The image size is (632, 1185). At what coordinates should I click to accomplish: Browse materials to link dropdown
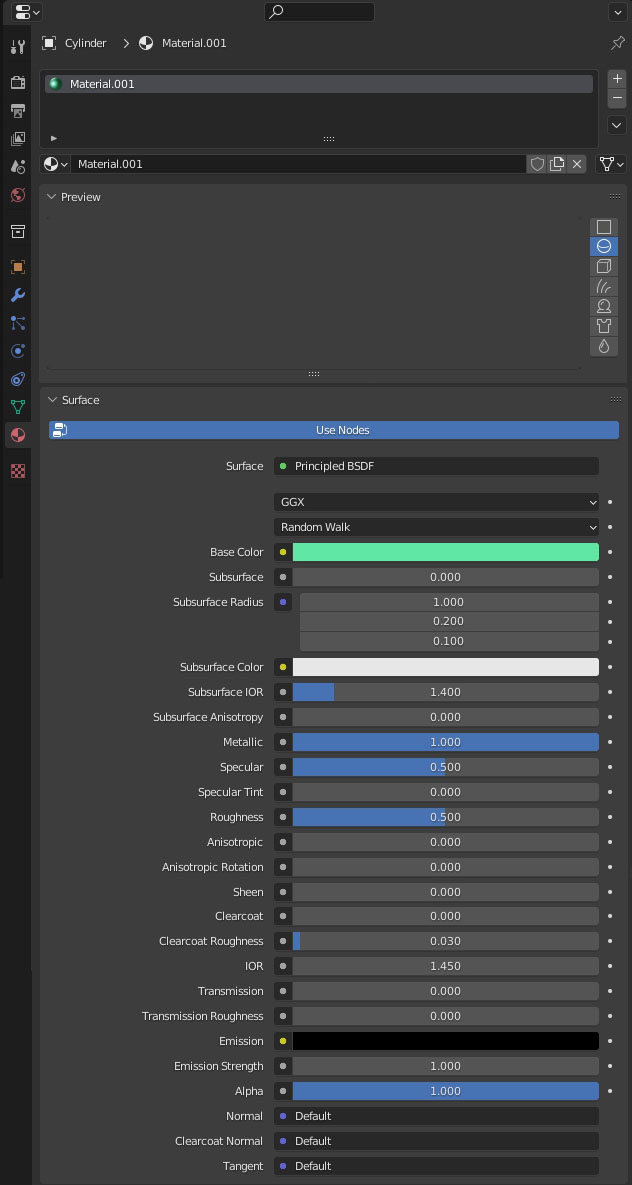(x=56, y=164)
